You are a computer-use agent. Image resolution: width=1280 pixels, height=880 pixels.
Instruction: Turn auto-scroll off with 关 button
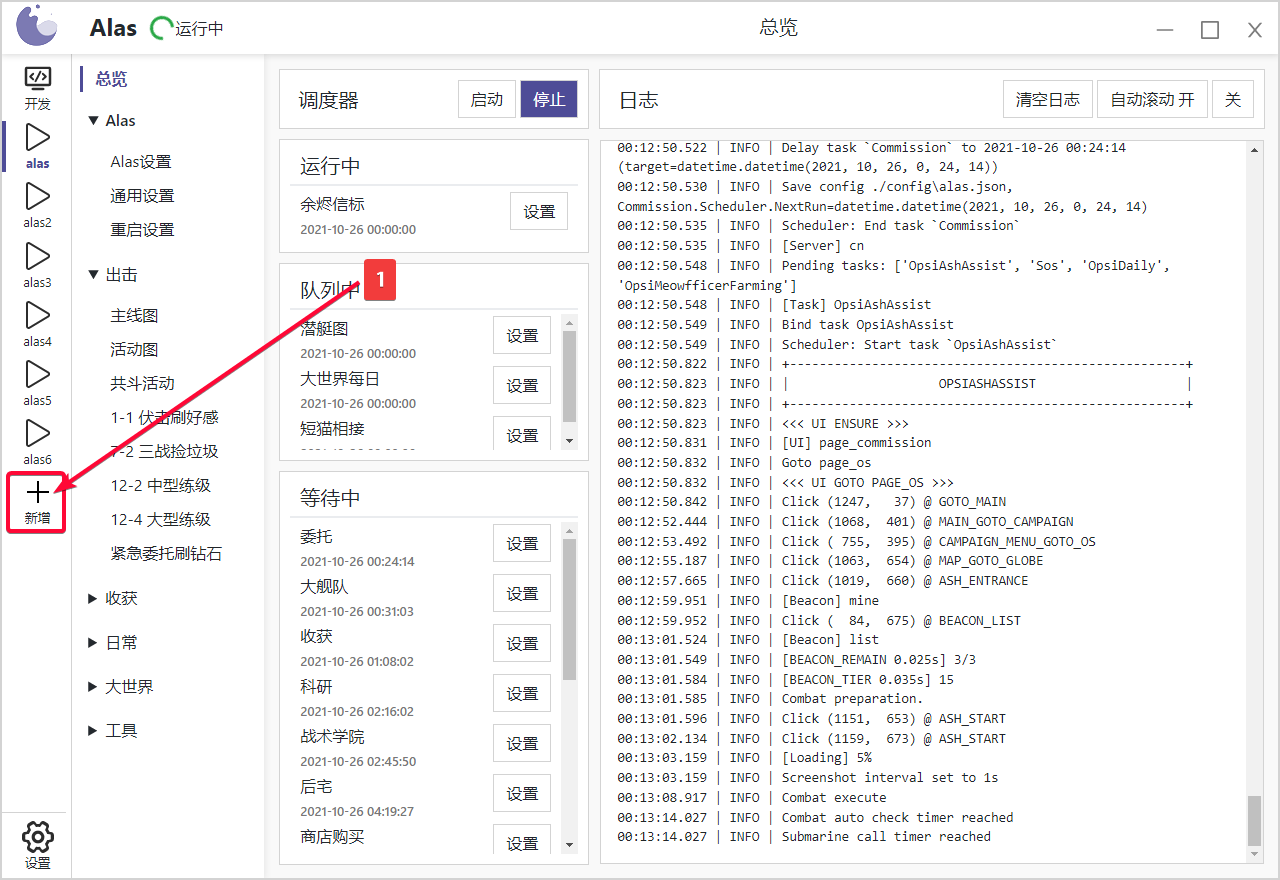coord(1233,100)
